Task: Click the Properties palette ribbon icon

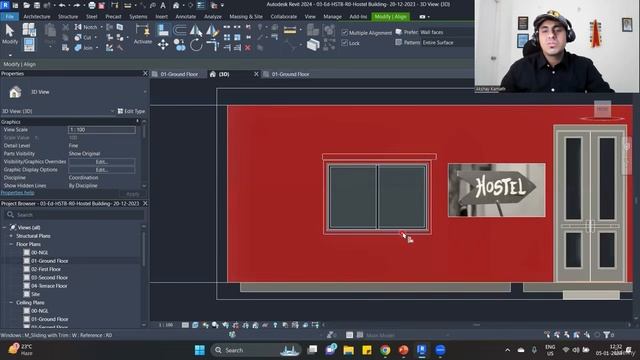Action: [29, 44]
